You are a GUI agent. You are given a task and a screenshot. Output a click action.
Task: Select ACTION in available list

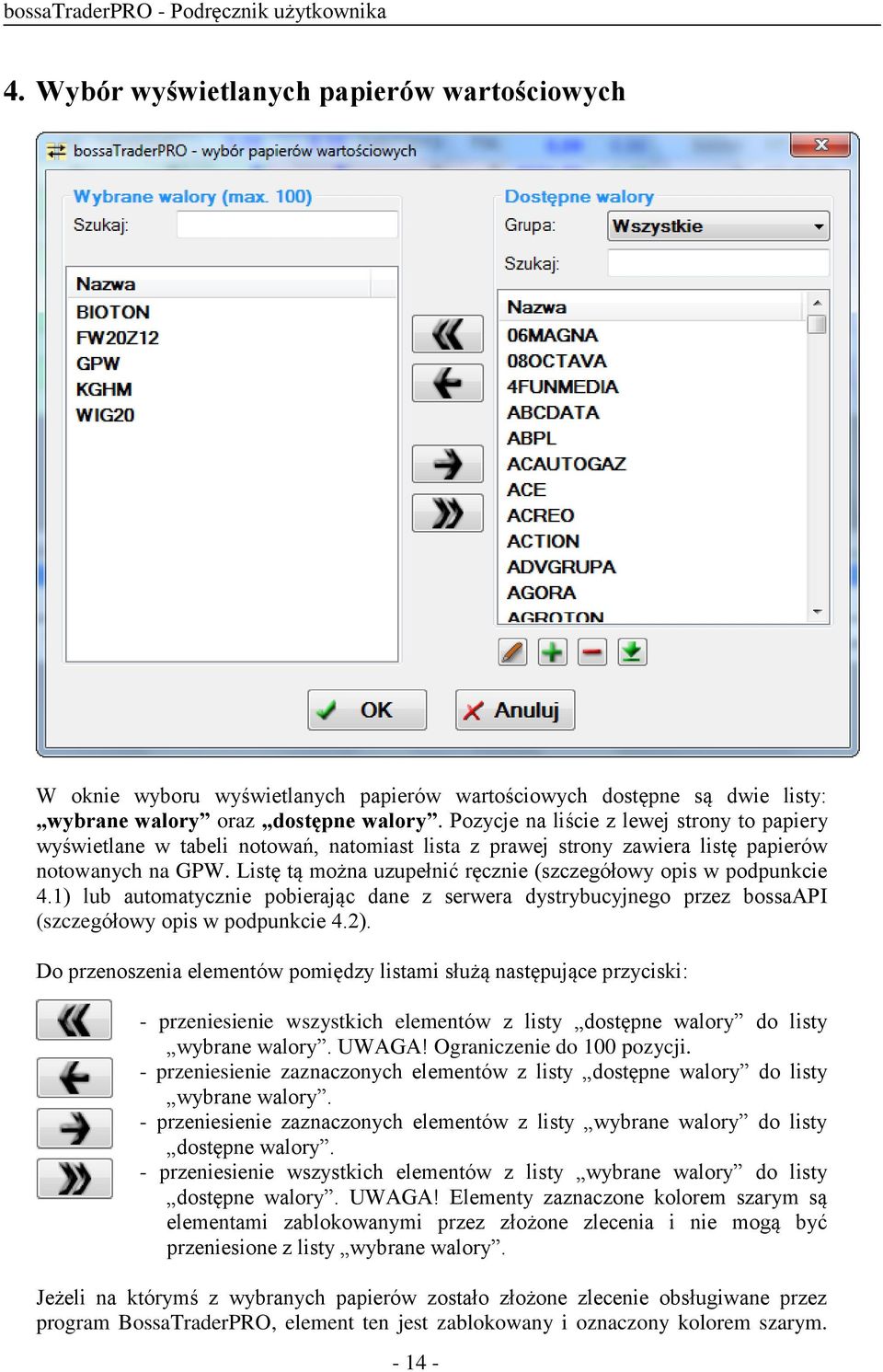tap(544, 541)
